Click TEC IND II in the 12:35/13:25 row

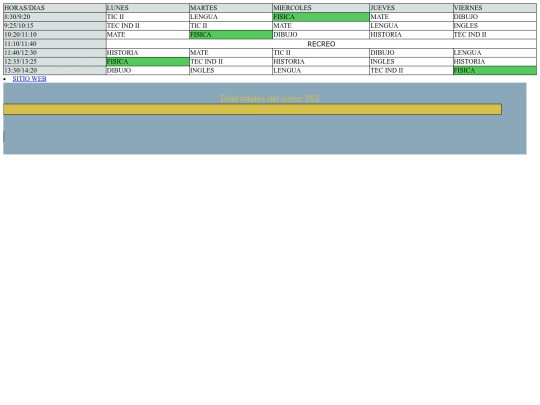pyautogui.click(x=231, y=62)
